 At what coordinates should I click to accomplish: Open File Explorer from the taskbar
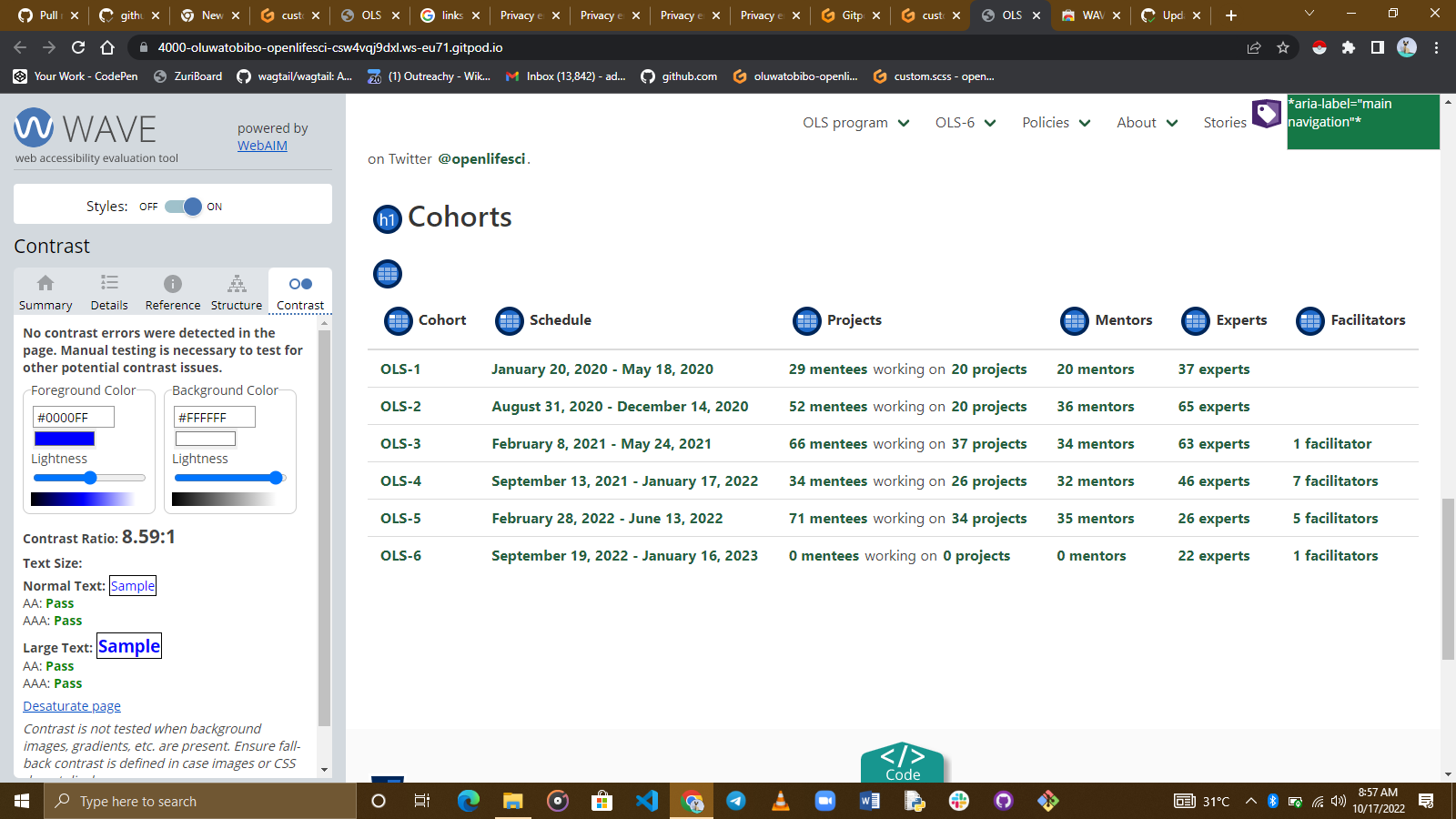[513, 801]
